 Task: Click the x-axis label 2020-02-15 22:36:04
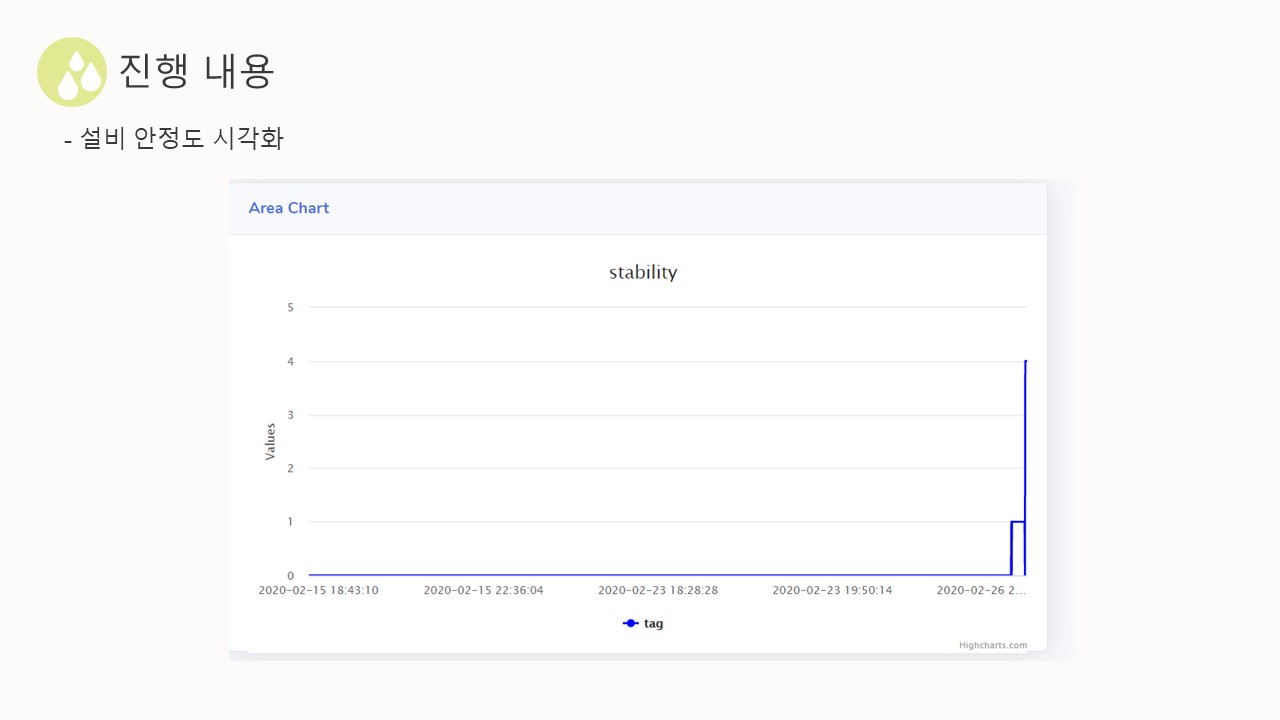point(483,590)
